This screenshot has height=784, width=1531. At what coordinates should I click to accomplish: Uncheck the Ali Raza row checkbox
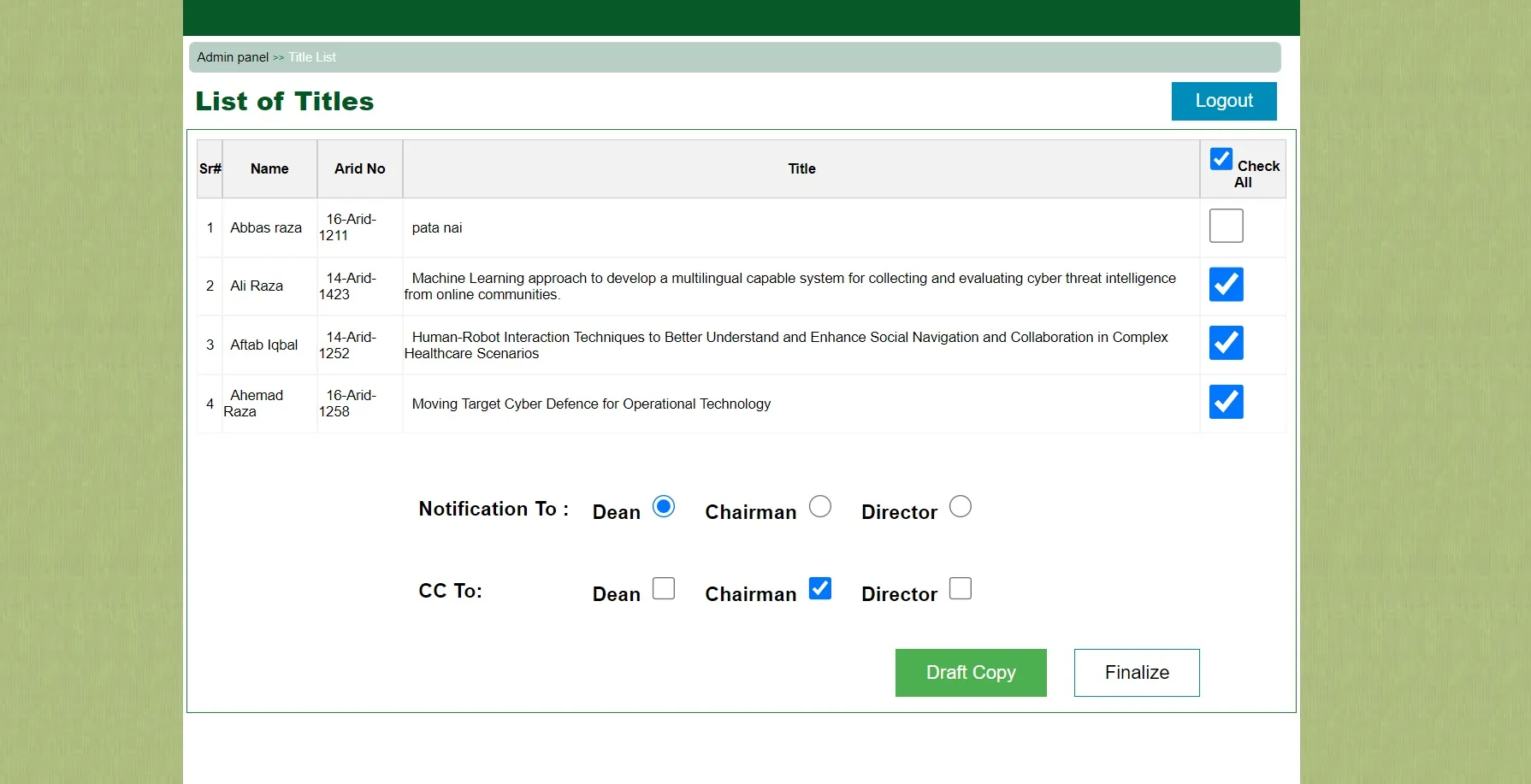[1226, 285]
